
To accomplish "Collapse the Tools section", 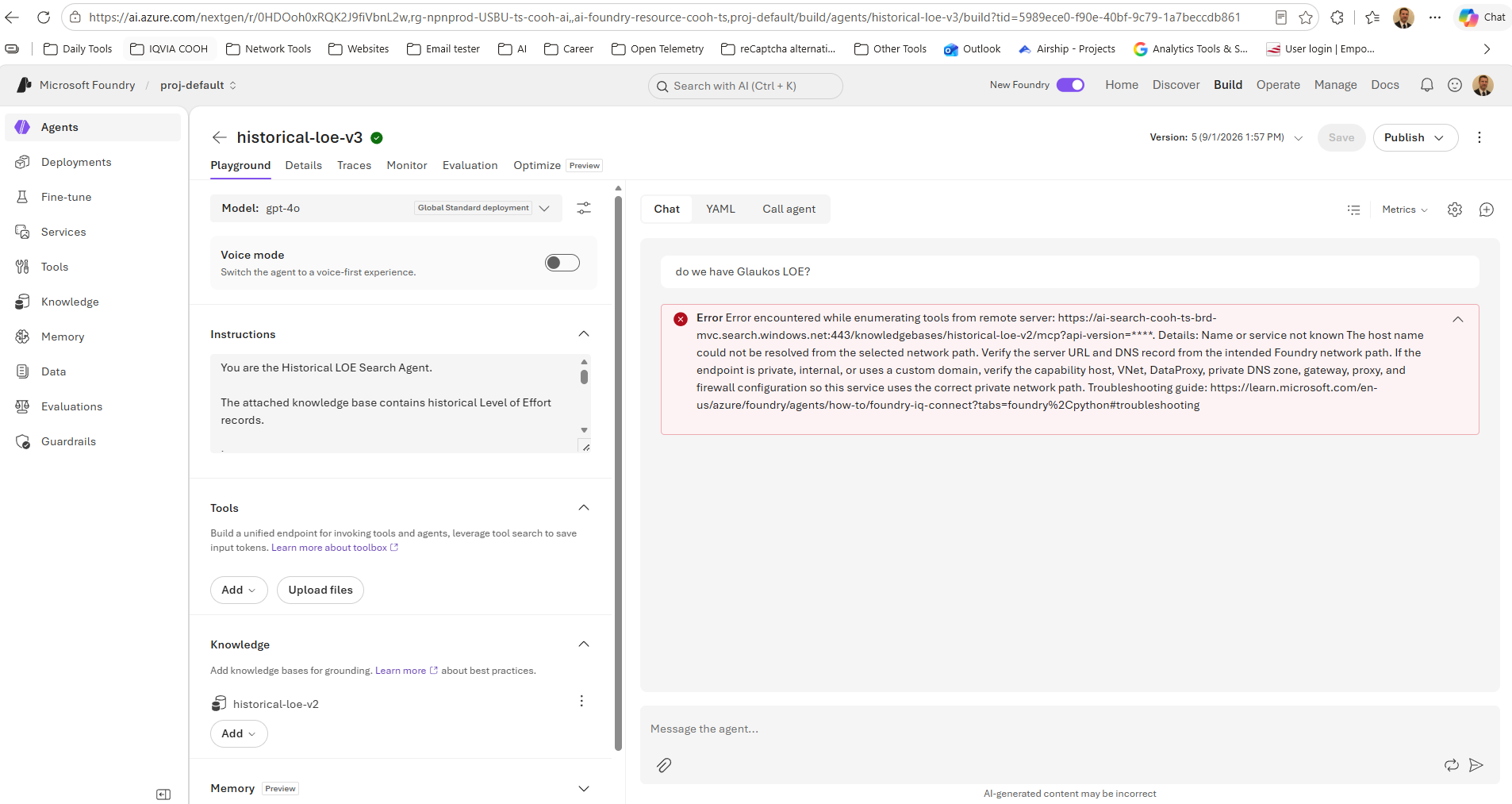I will pos(584,508).
